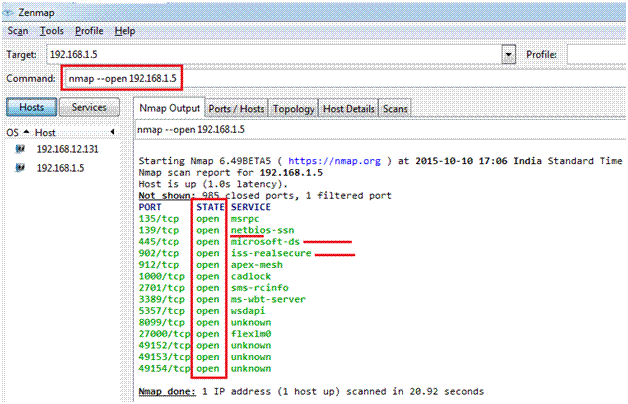This screenshot has width=628, height=404.
Task: Select the OS icon for host 192.168.12.131
Action: pos(20,149)
